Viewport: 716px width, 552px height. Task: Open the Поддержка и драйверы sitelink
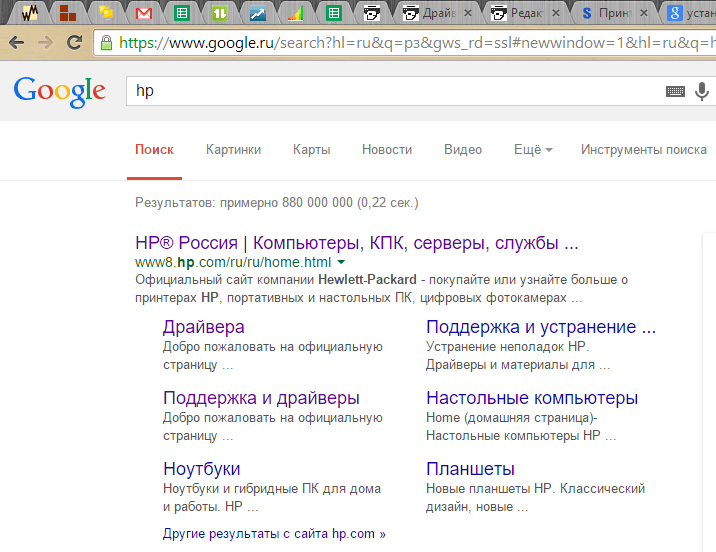(x=261, y=399)
